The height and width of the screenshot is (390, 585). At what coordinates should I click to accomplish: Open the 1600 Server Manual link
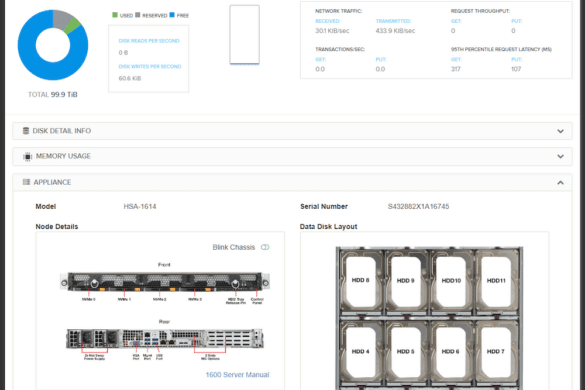coord(237,375)
